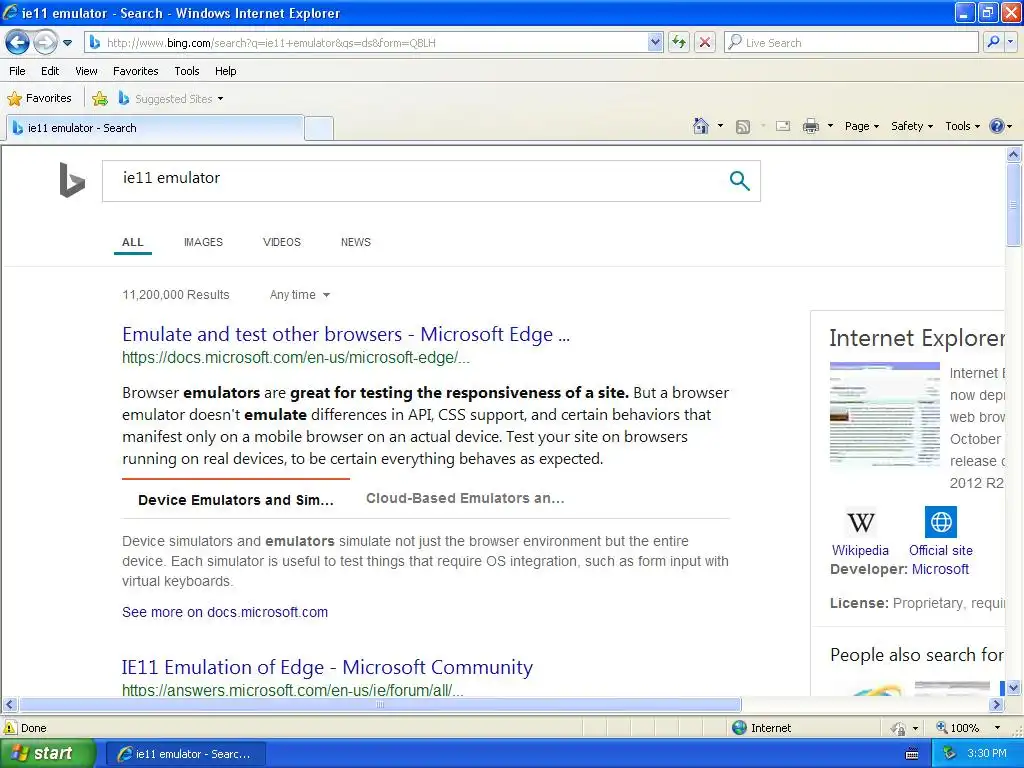Open the File menu
Image resolution: width=1024 pixels, height=768 pixels.
click(18, 71)
